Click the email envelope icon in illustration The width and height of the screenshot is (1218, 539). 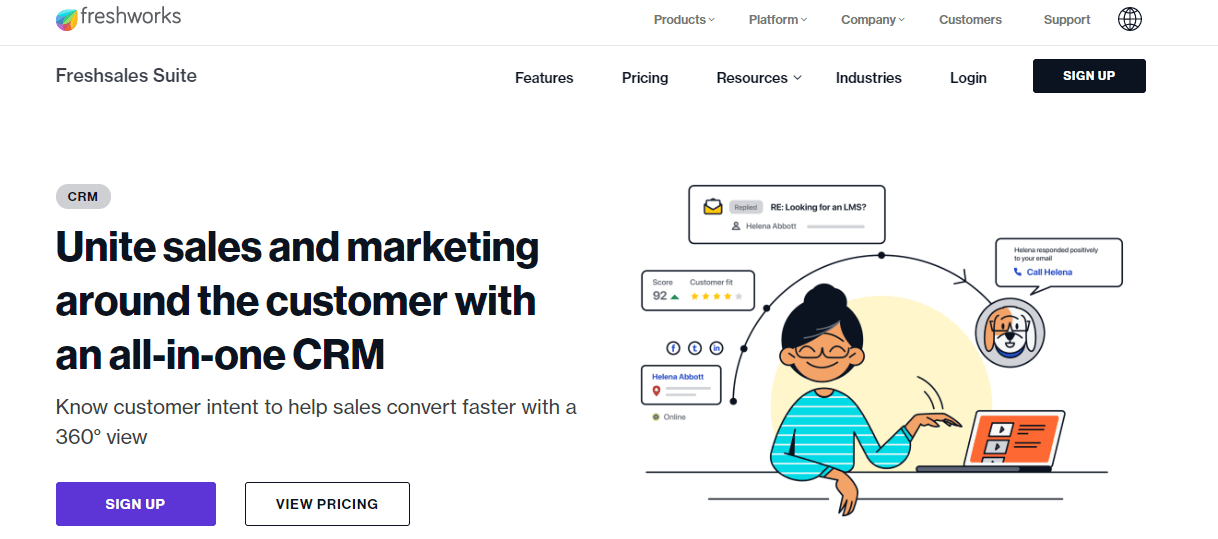[x=712, y=207]
